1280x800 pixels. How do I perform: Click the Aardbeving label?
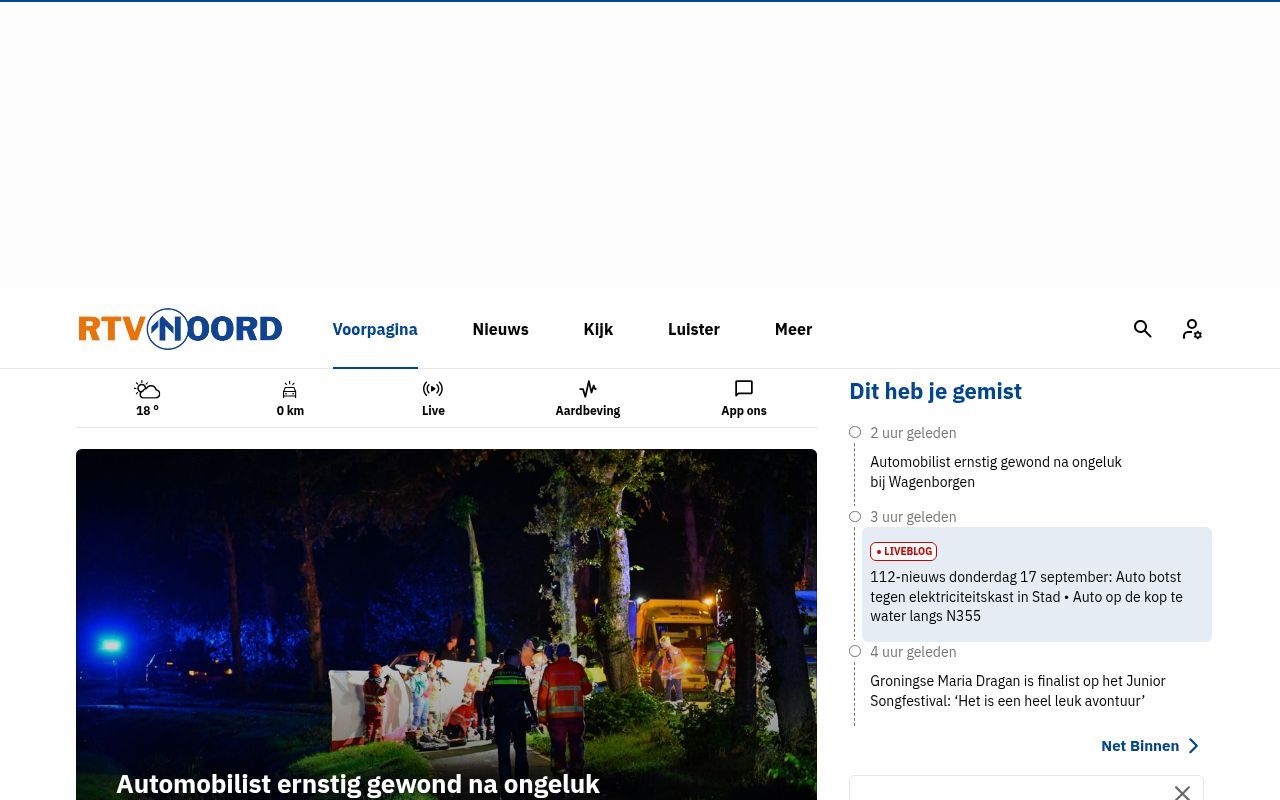(x=588, y=411)
